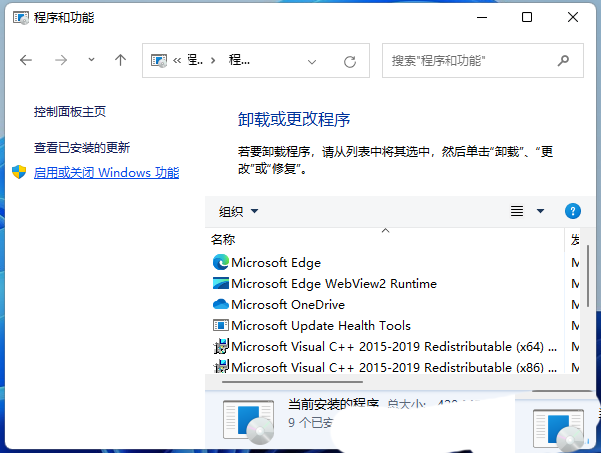Expand the view options dropdown arrow

pyautogui.click(x=541, y=211)
